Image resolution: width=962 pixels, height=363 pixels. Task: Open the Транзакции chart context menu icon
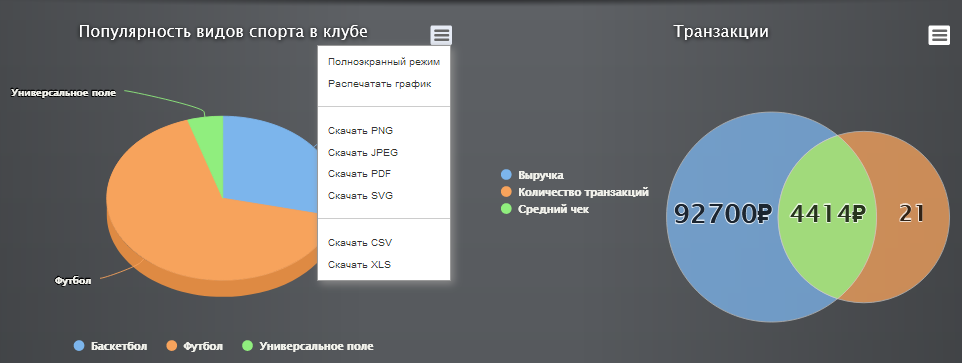pos(939,36)
